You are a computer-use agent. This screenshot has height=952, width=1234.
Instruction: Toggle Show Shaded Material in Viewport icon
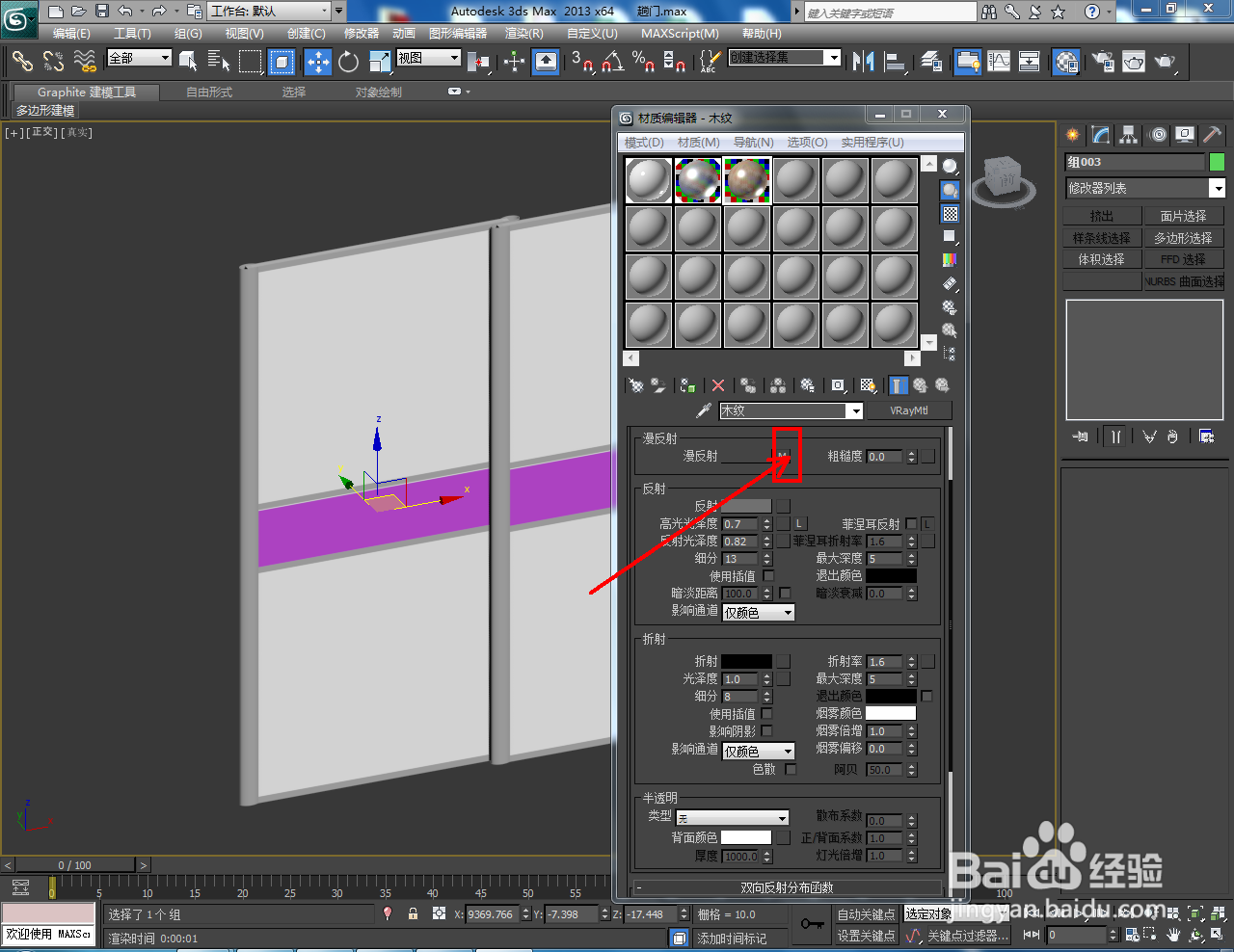[x=868, y=385]
